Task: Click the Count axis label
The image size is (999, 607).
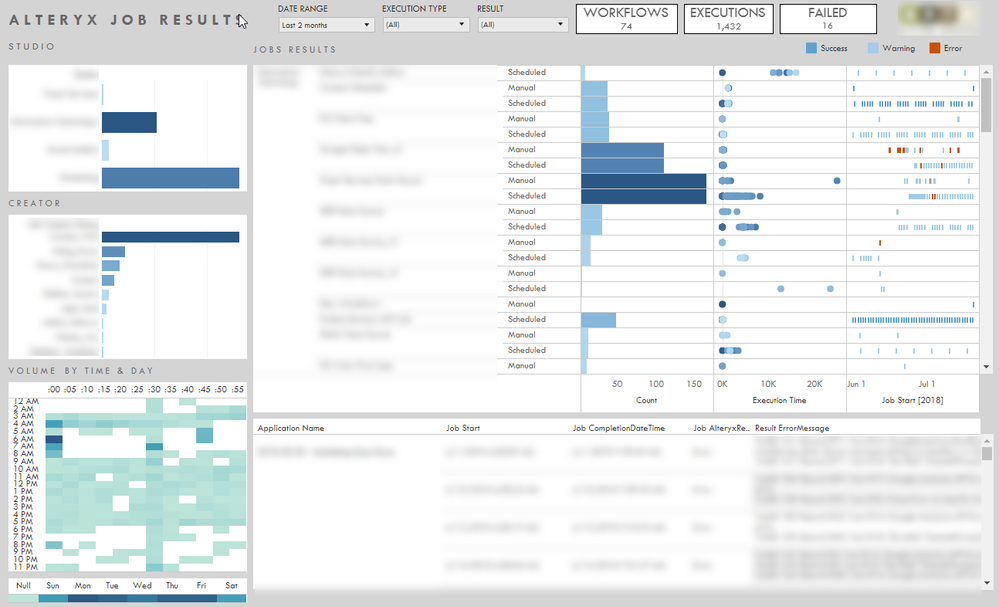Action: coord(646,400)
